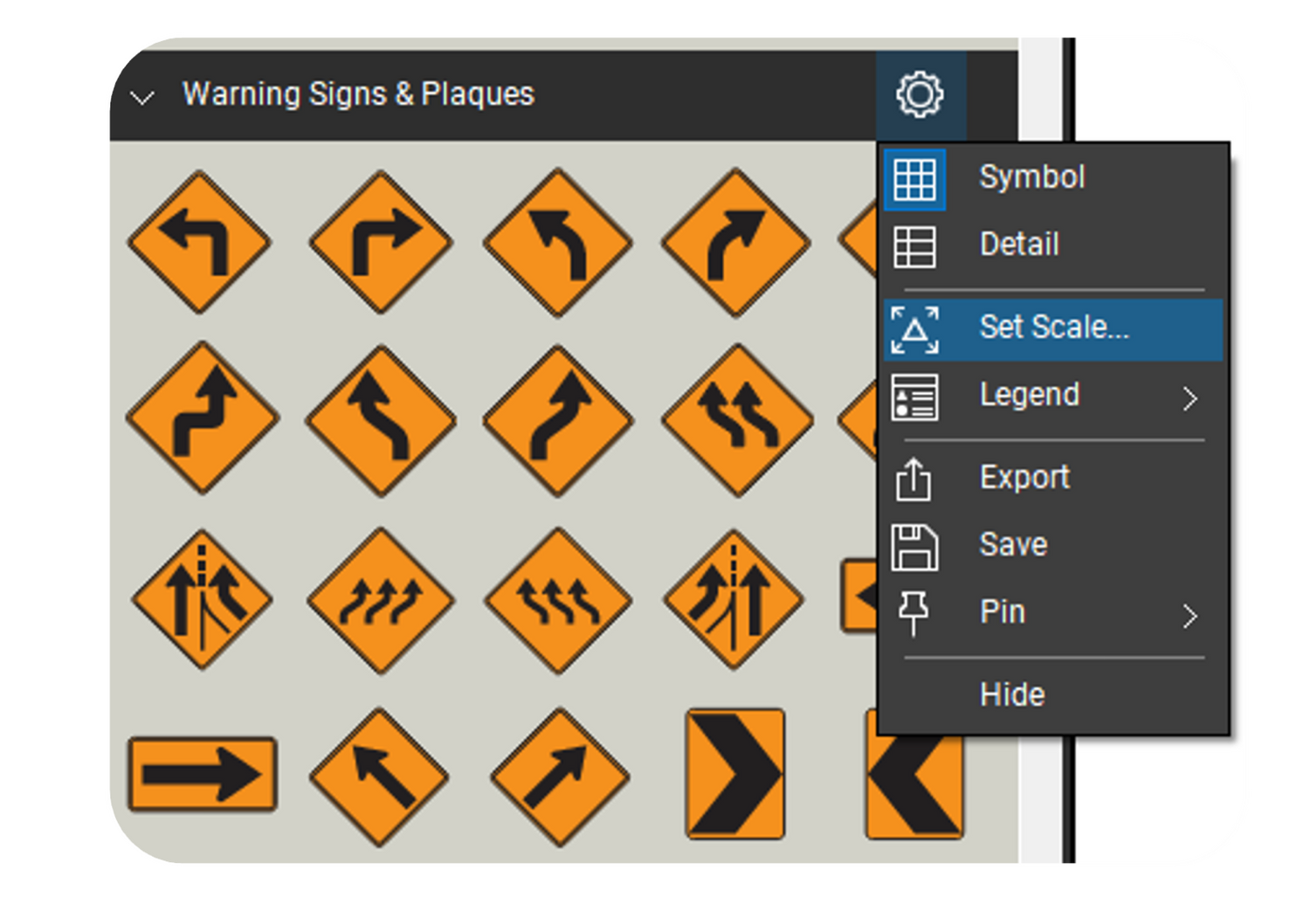Image resolution: width=1310 pixels, height=924 pixels.
Task: Click the gear settings icon in panel header
Action: pyautogui.click(x=920, y=94)
